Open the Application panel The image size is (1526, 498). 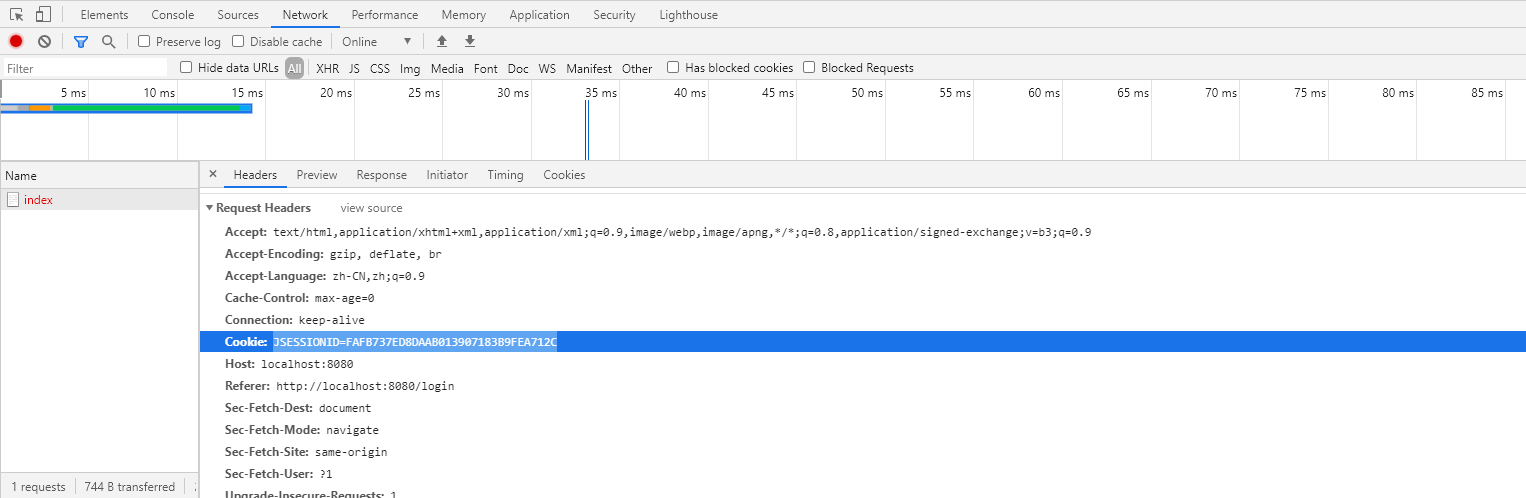(540, 15)
